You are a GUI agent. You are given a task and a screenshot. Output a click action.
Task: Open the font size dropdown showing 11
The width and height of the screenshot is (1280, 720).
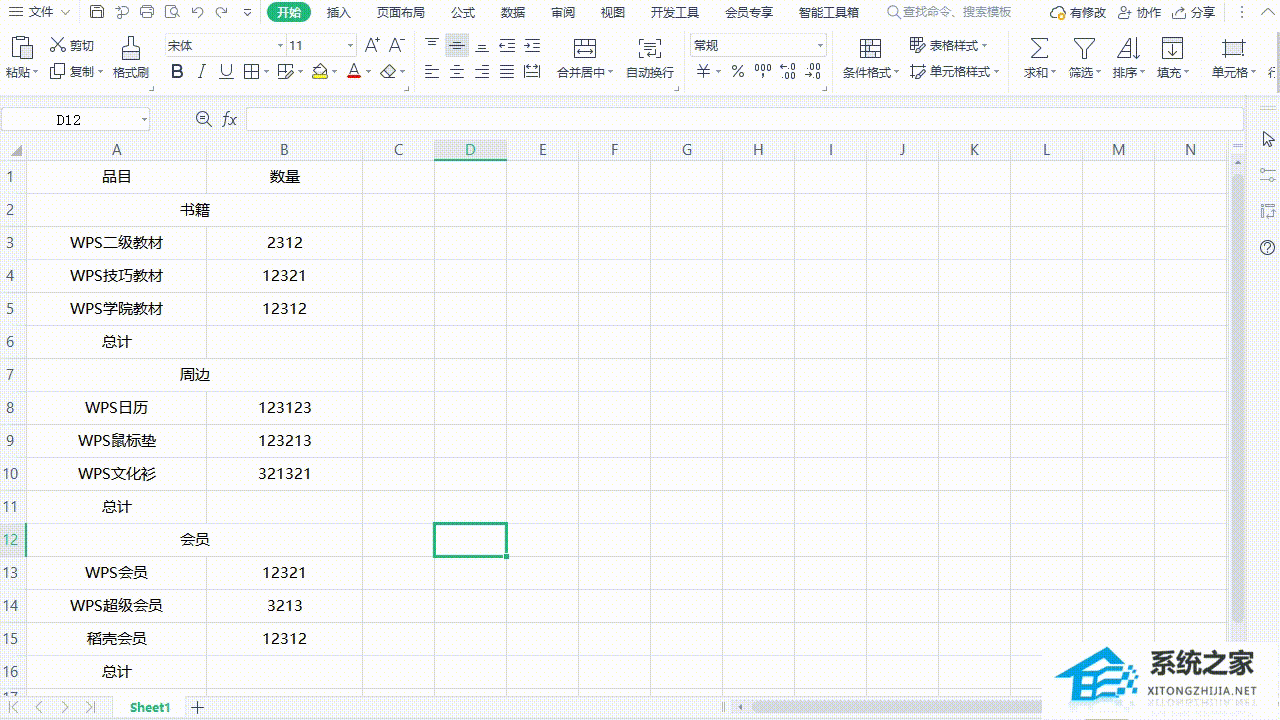350,46
